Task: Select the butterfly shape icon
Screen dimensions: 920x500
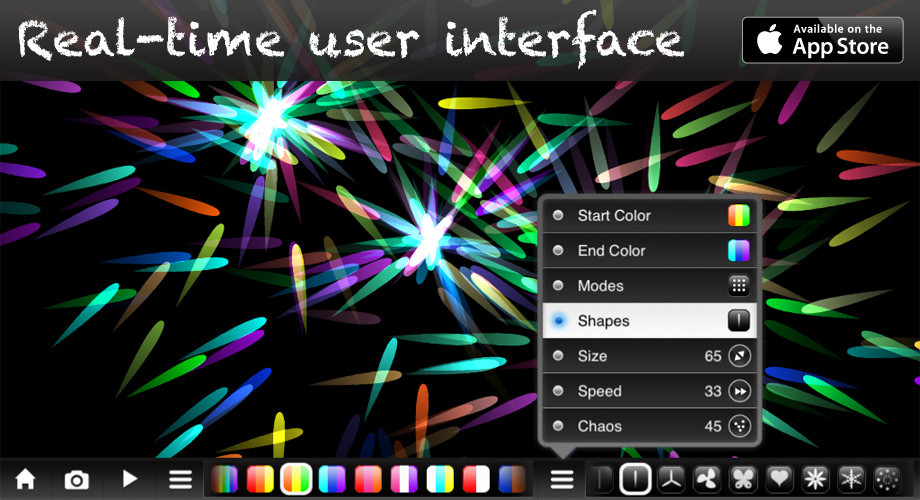Action: coord(743,479)
